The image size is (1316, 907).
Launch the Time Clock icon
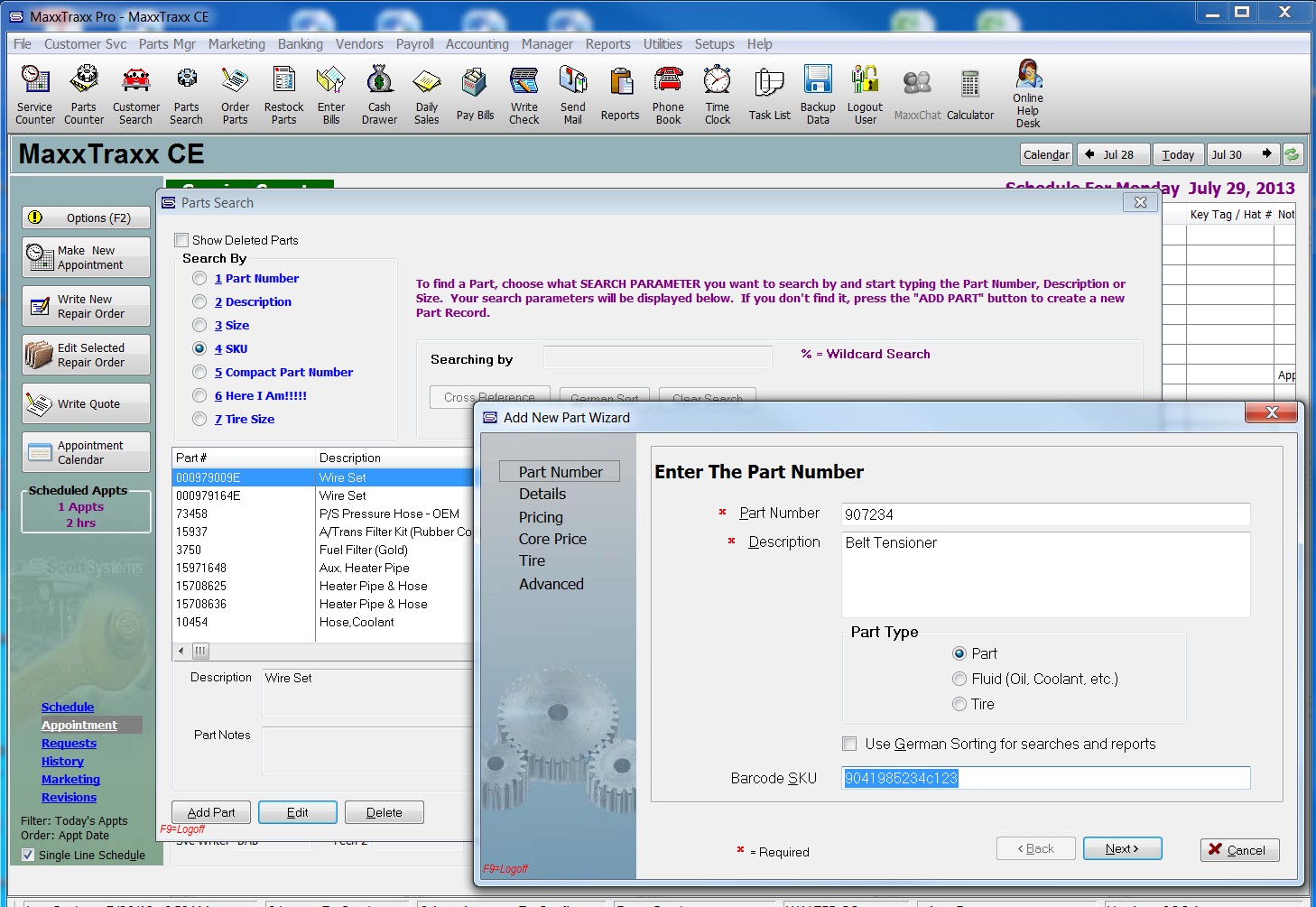point(718,95)
